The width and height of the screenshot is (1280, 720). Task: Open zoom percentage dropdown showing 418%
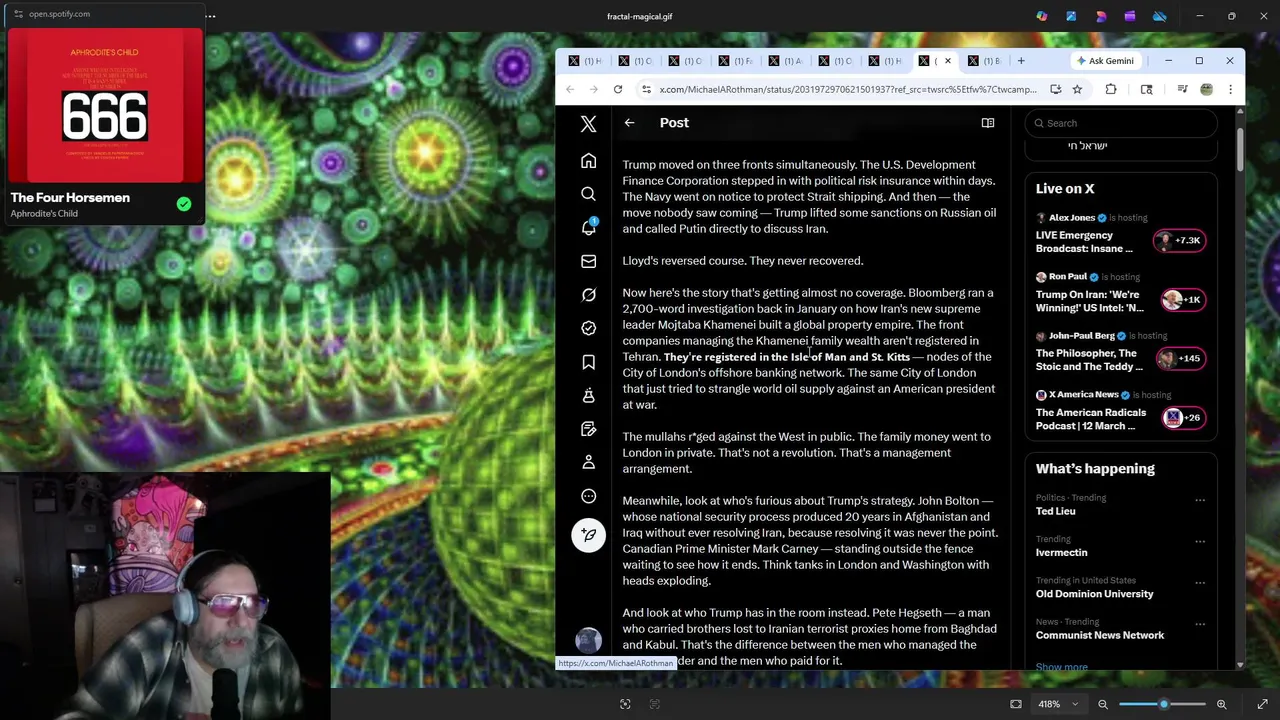[x=1058, y=704]
